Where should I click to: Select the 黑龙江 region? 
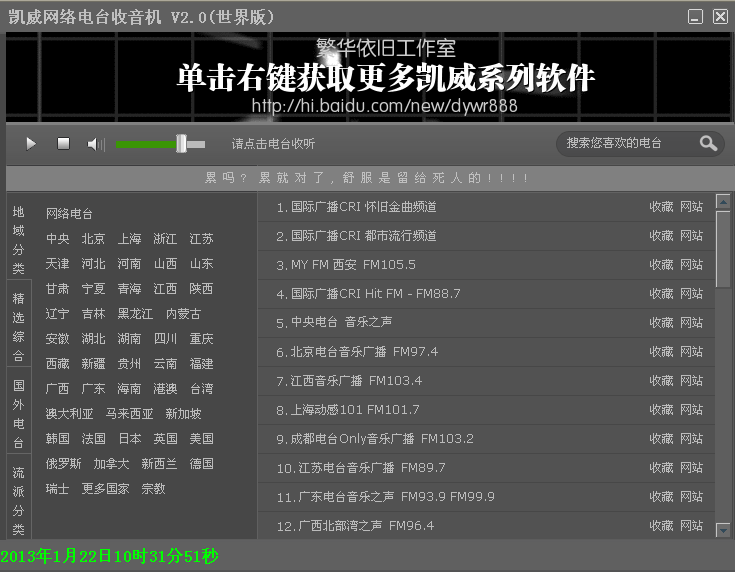[x=135, y=314]
